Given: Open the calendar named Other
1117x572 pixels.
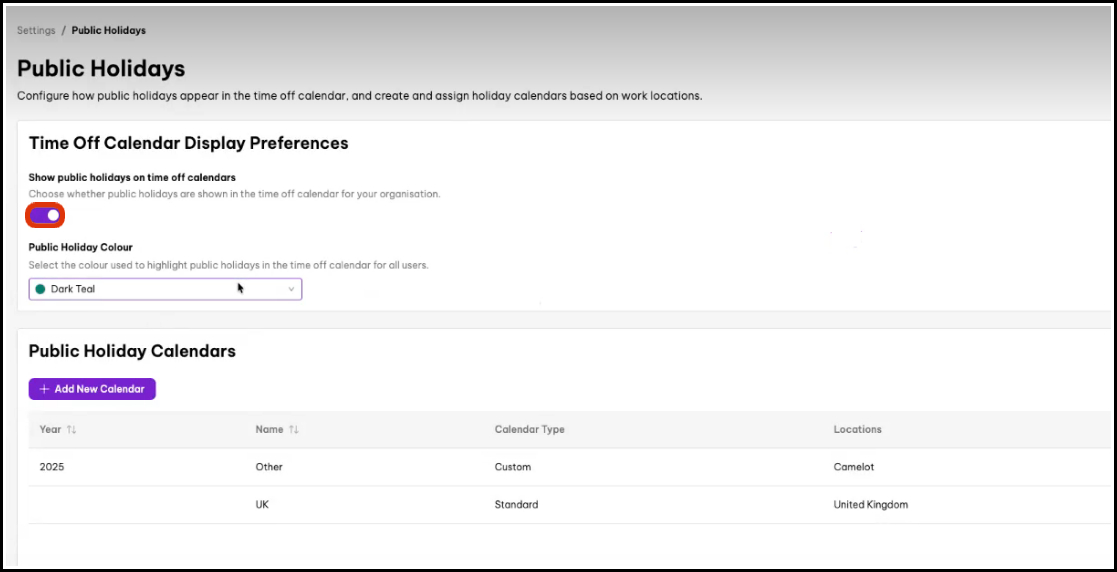Looking at the screenshot, I should pyautogui.click(x=269, y=467).
